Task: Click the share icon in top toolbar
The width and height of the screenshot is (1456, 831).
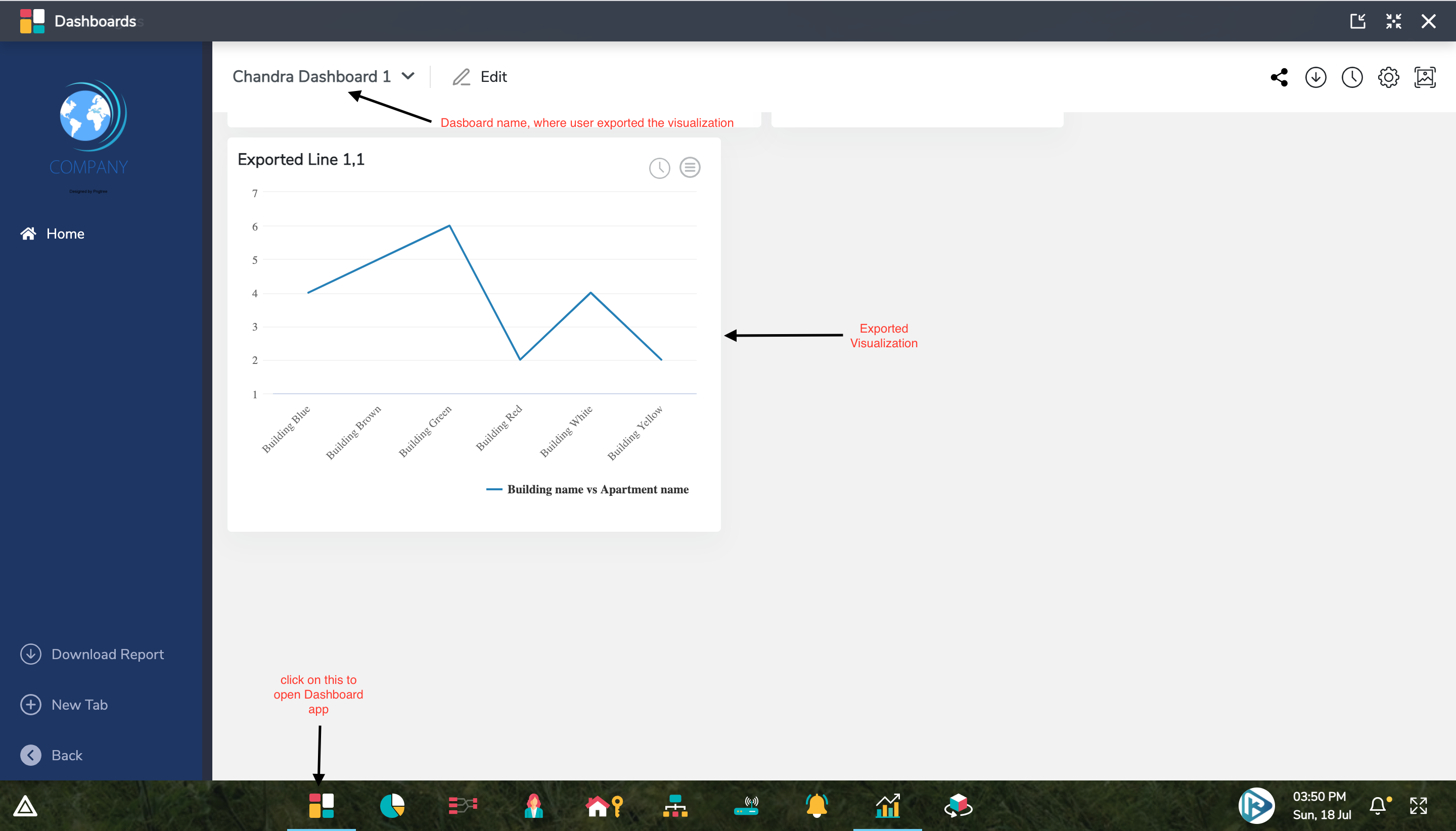Action: tap(1280, 77)
